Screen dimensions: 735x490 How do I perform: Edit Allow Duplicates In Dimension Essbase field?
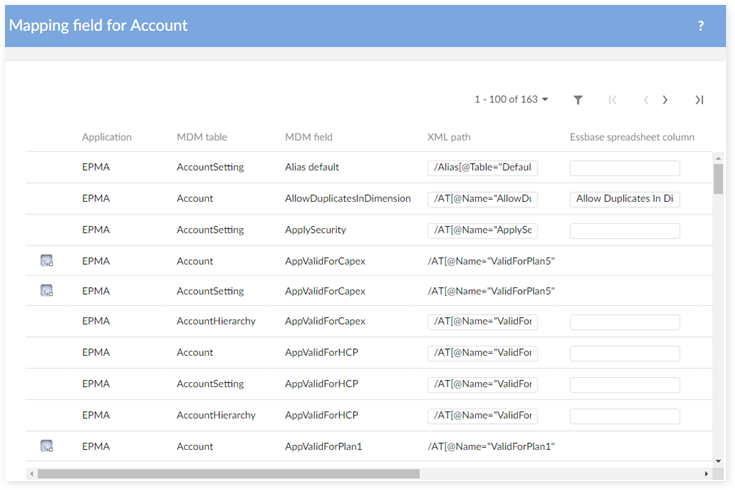pos(624,199)
